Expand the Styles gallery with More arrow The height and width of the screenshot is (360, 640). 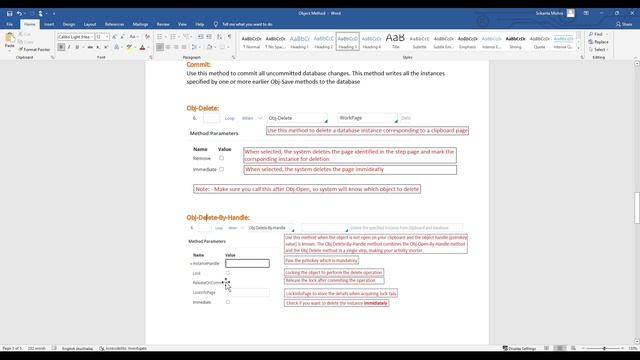tap(578, 48)
